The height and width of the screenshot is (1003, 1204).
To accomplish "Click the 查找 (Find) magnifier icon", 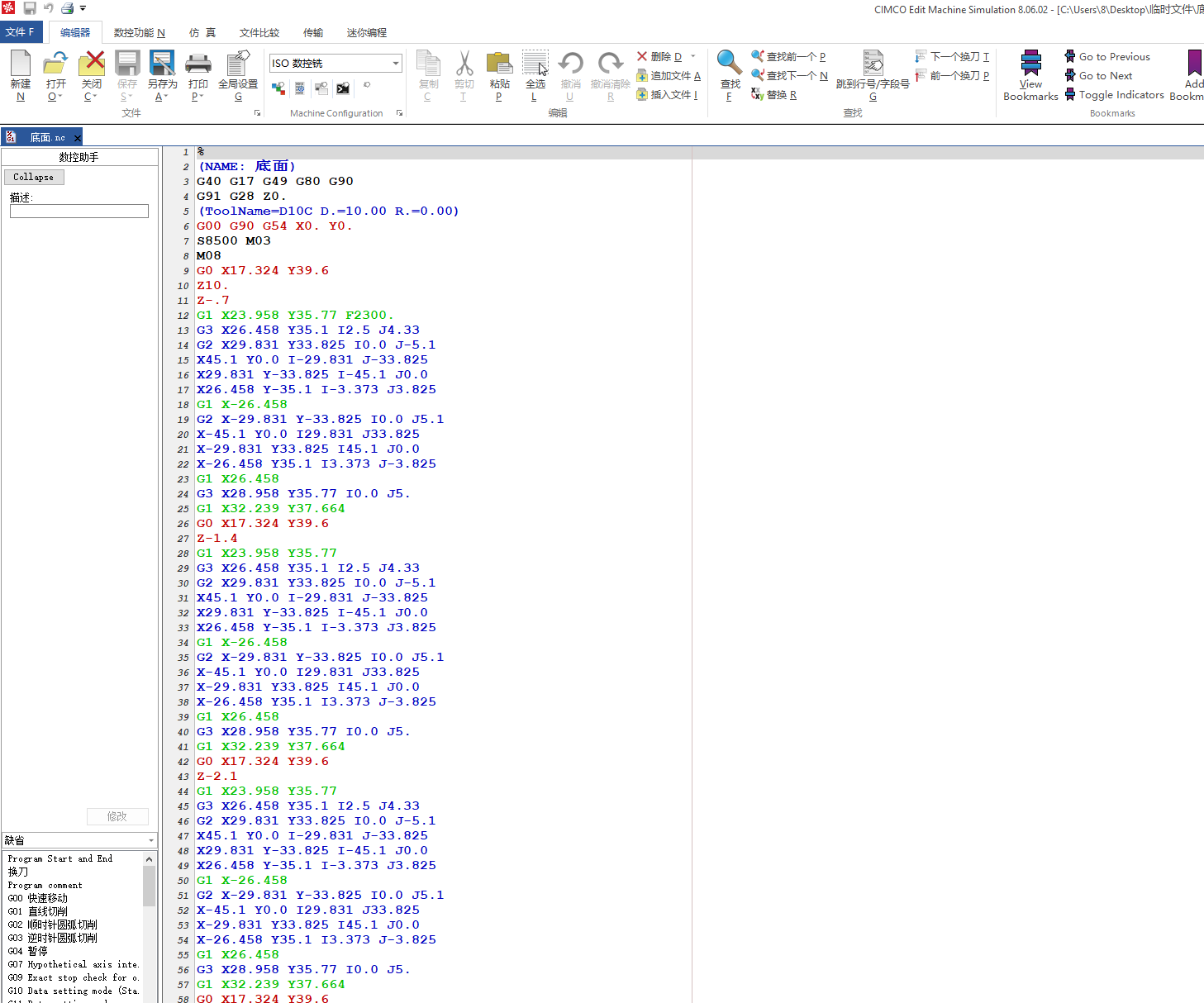I will [x=729, y=64].
